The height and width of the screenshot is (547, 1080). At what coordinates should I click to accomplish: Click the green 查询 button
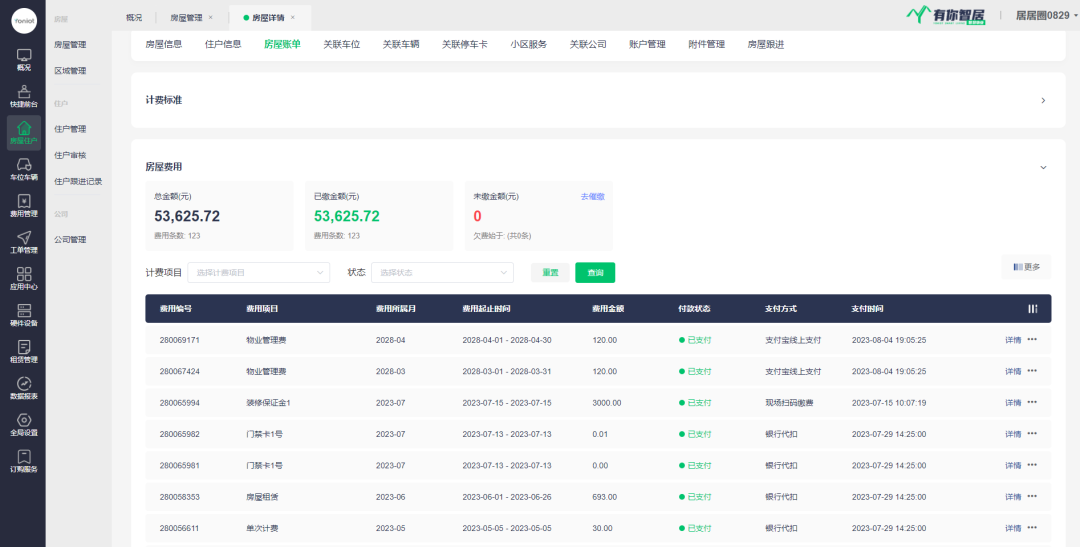coord(595,272)
